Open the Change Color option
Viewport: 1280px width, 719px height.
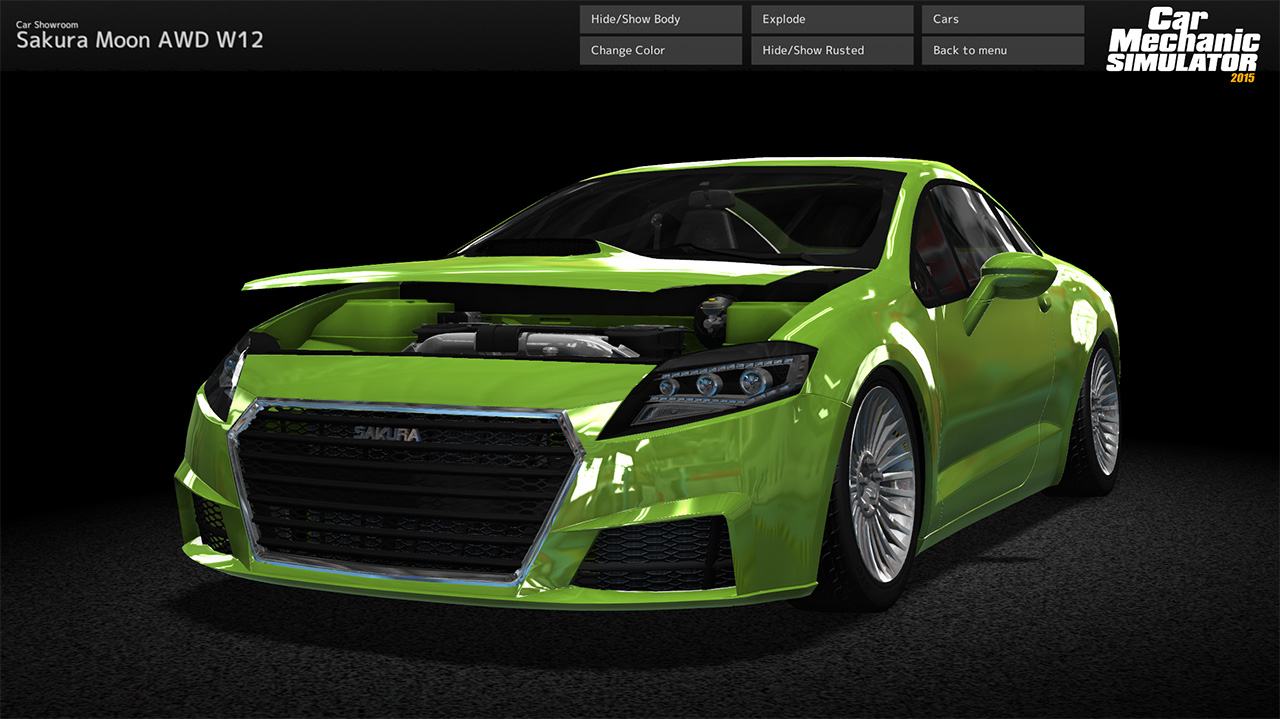coord(659,50)
